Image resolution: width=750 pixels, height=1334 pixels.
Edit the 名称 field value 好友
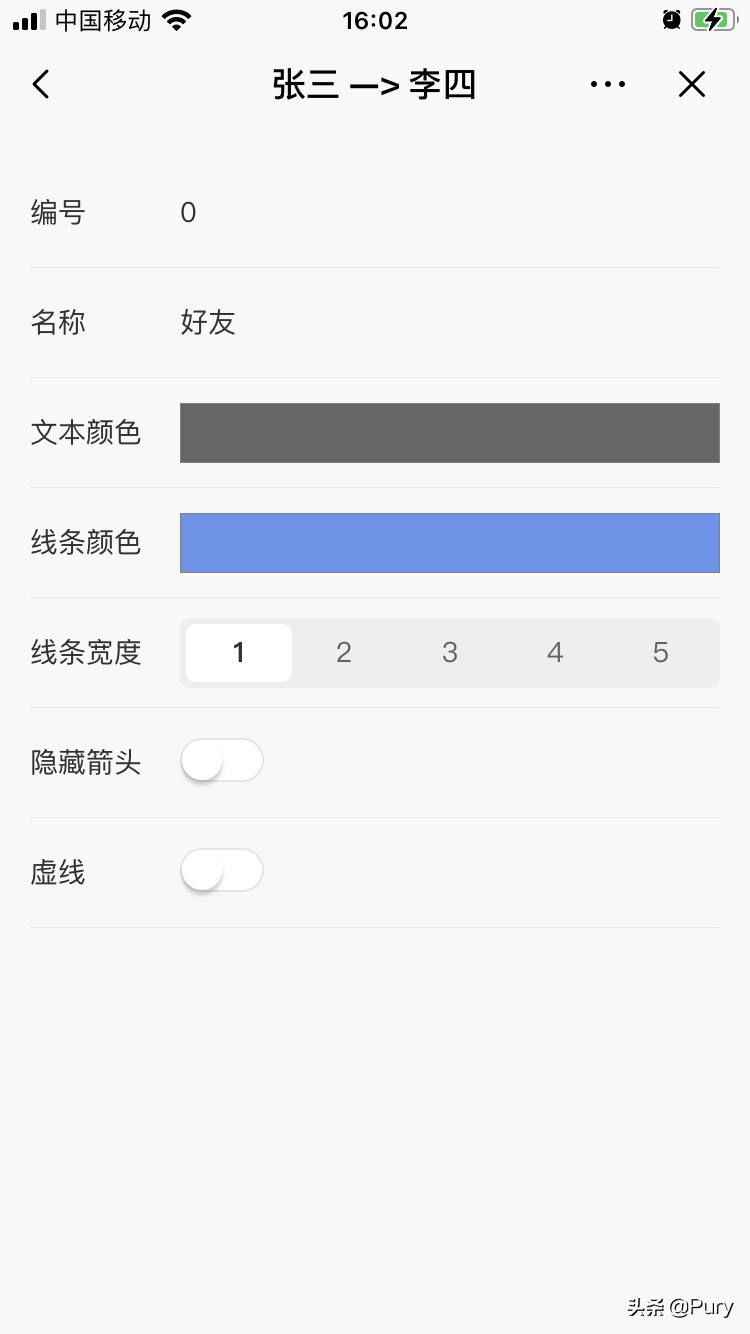click(x=208, y=322)
